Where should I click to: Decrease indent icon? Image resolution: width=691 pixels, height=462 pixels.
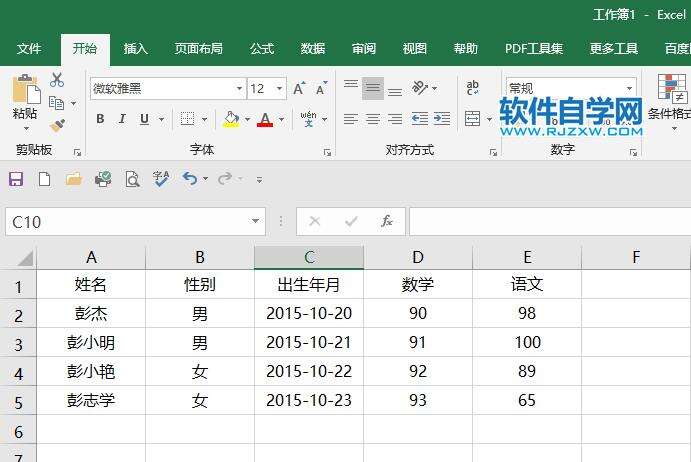pos(420,119)
